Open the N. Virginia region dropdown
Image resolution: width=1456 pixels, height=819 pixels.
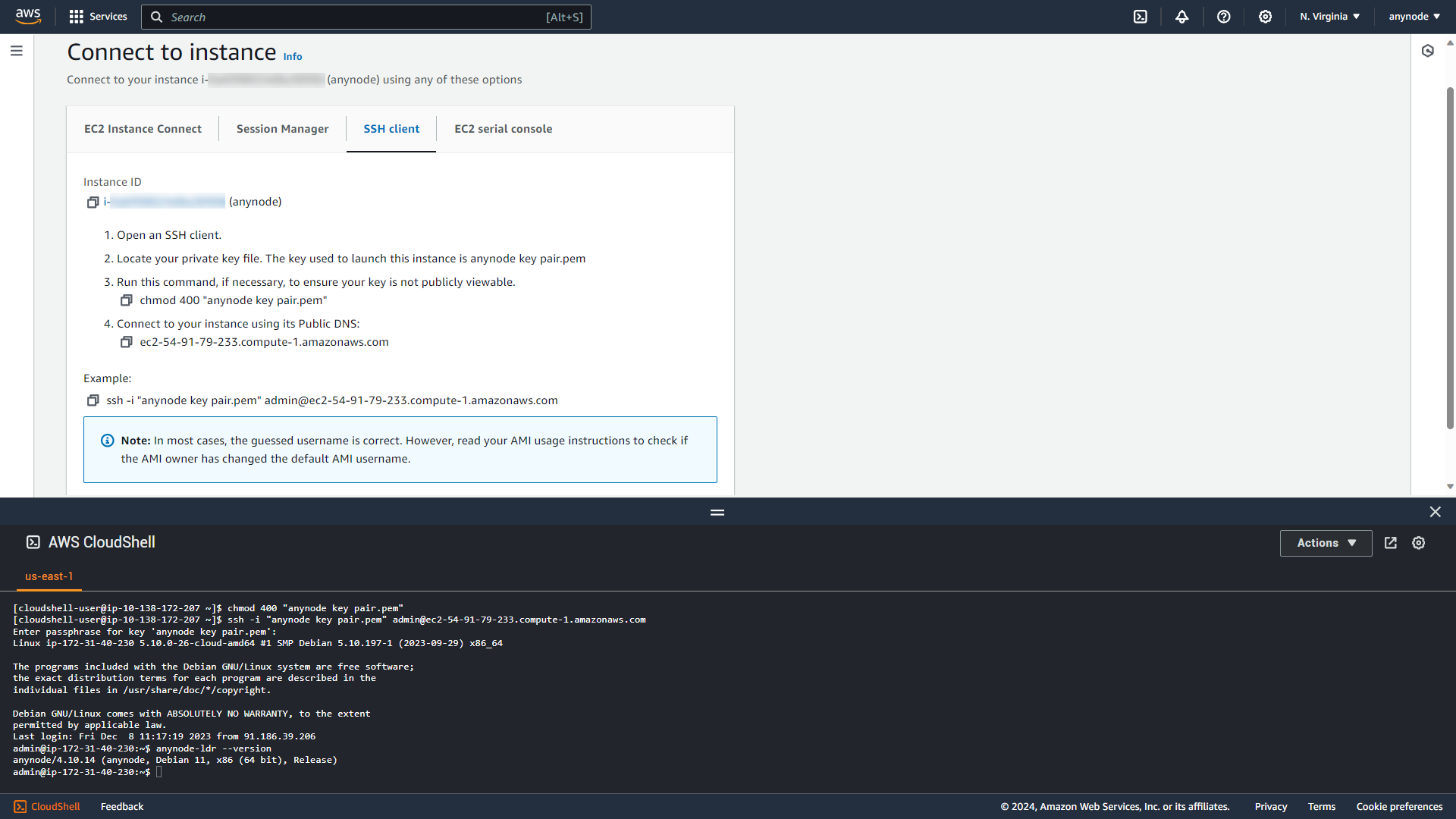tap(1329, 16)
